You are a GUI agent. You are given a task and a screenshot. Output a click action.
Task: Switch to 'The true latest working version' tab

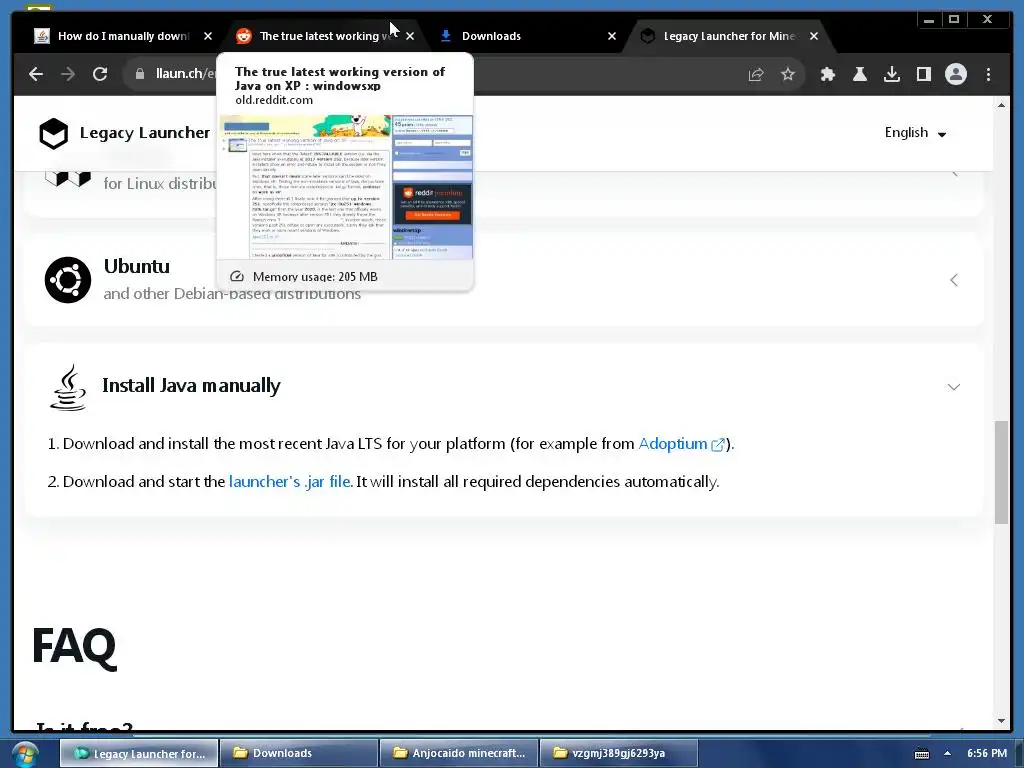325,36
